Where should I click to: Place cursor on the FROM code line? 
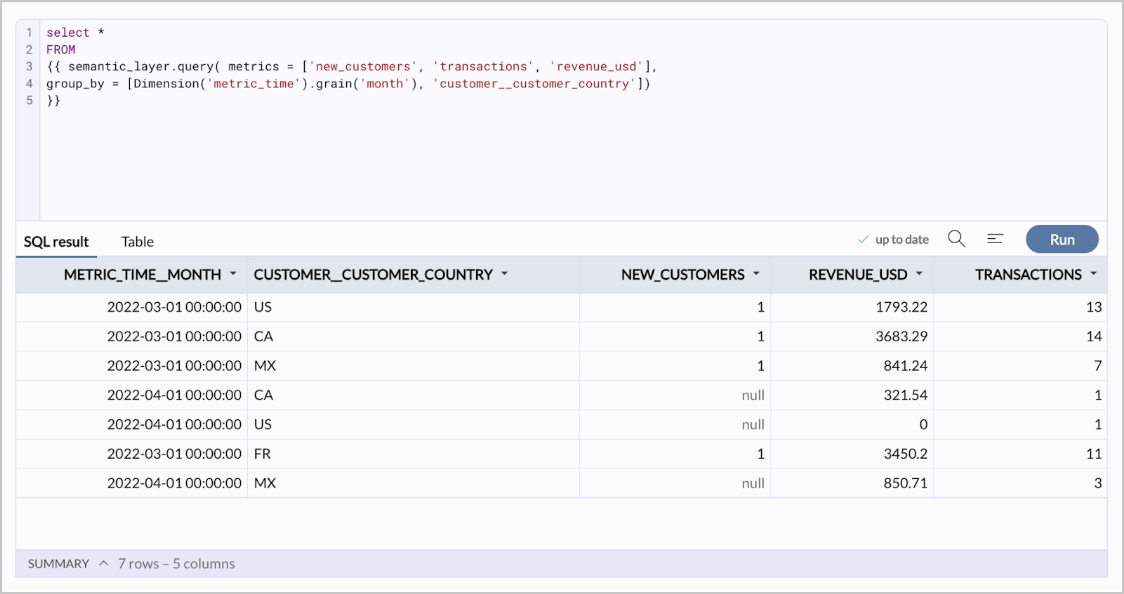[x=61, y=49]
